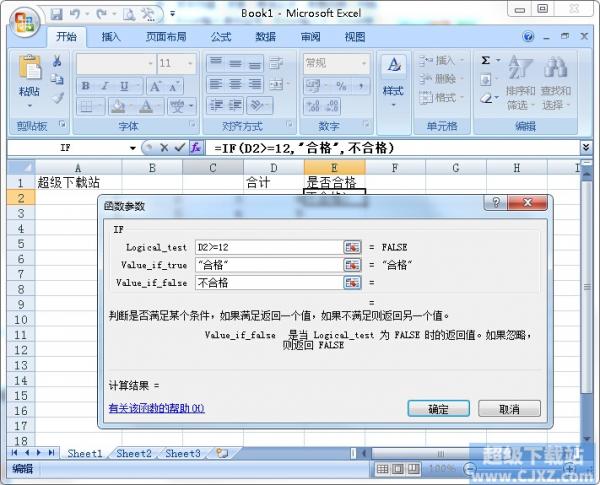Toggle bottom vertical alignment

tap(254, 63)
